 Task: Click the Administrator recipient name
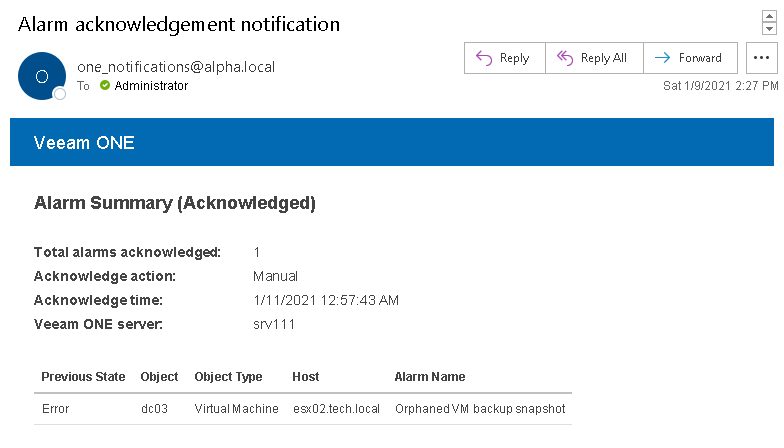(x=151, y=86)
